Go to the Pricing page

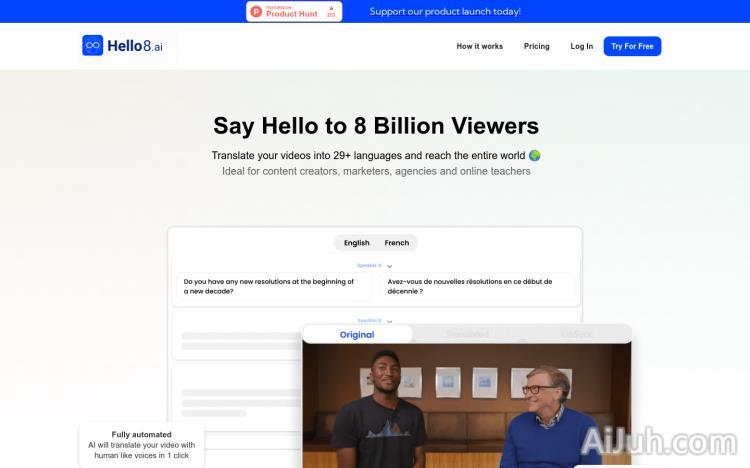[x=536, y=46]
